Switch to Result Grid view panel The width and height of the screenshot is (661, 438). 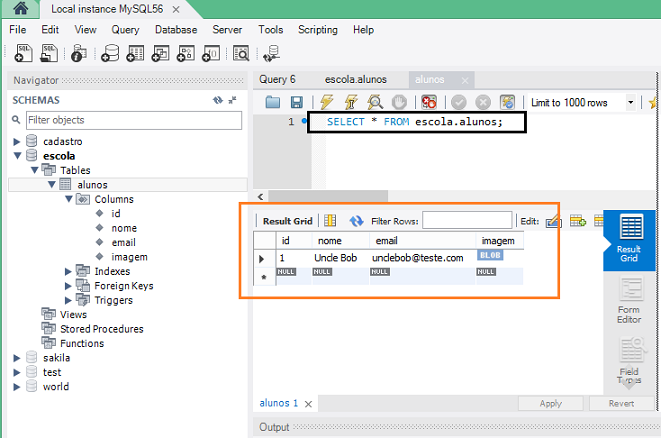click(x=629, y=240)
